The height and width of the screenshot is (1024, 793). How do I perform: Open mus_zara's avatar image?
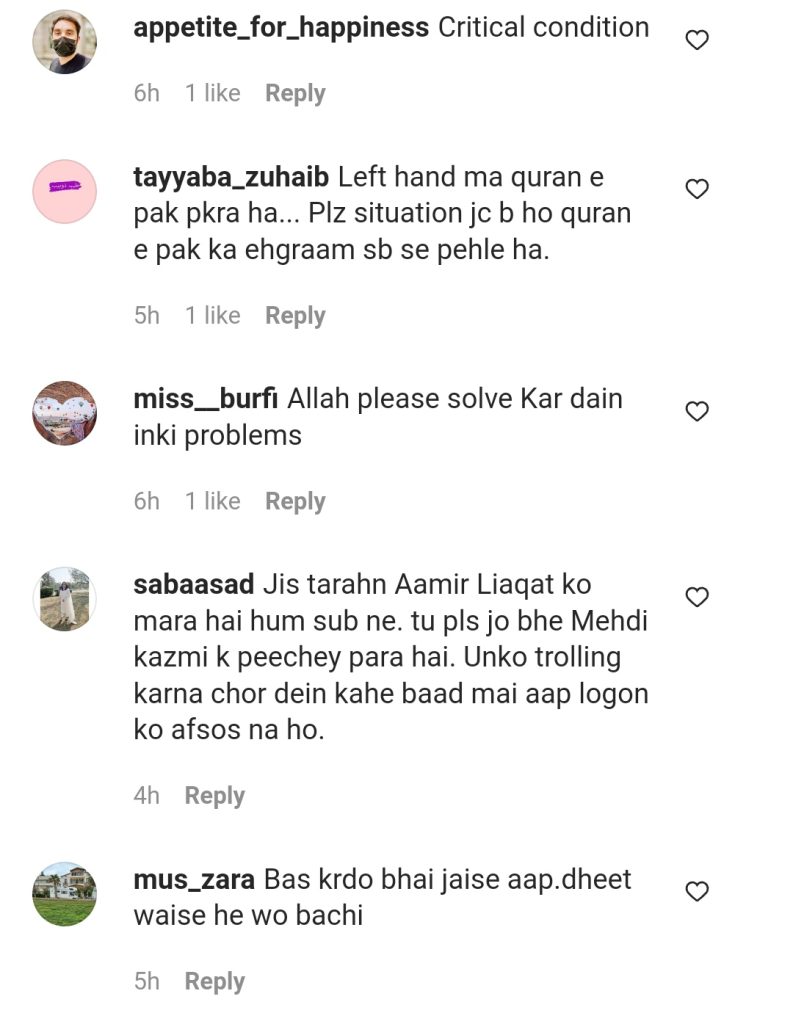(65, 893)
